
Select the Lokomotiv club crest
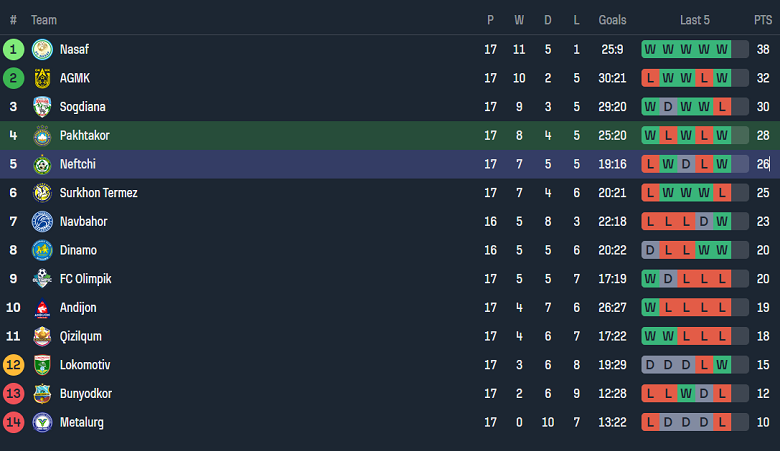click(42, 365)
